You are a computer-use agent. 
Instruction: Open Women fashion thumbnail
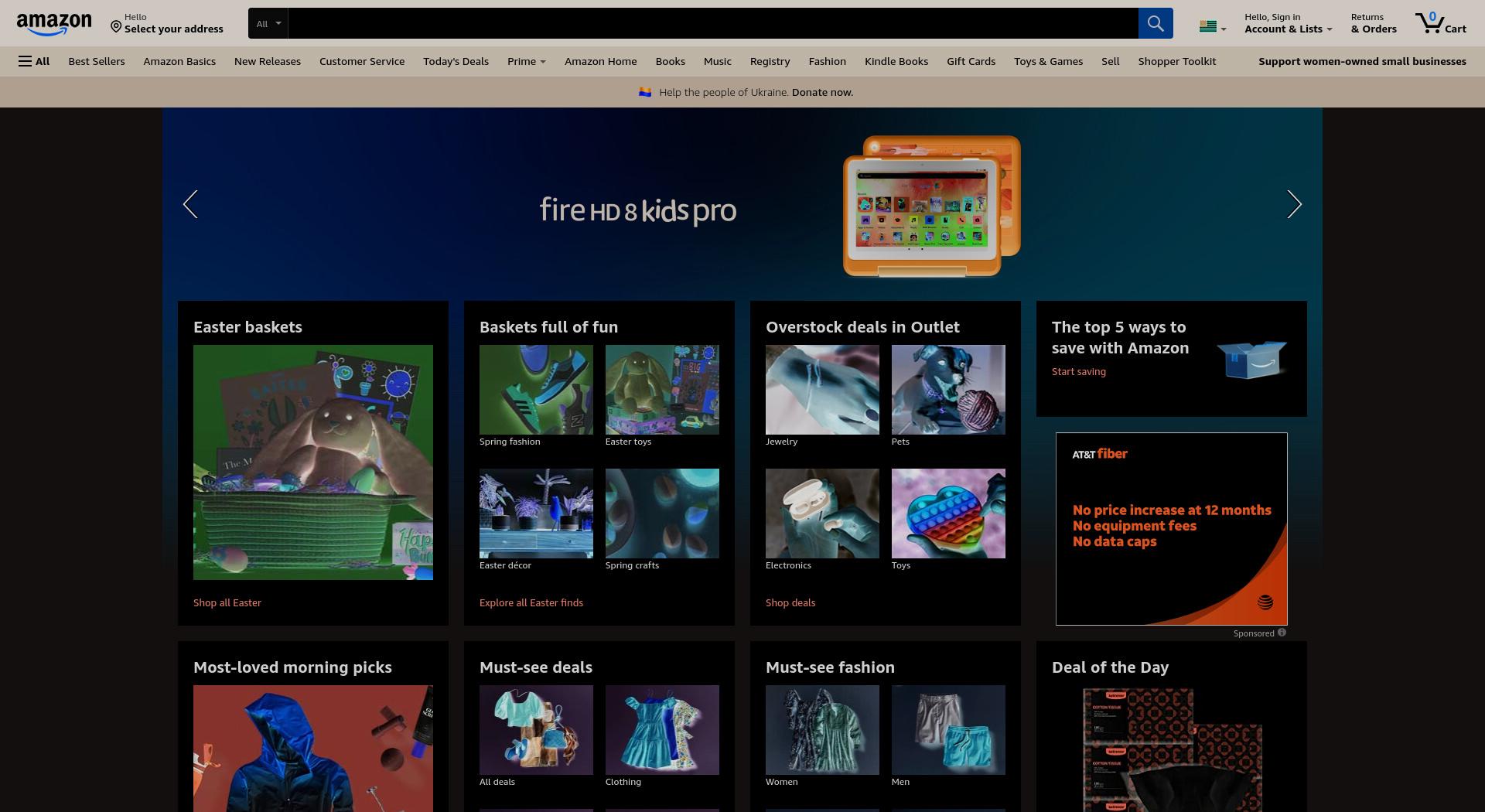click(822, 730)
